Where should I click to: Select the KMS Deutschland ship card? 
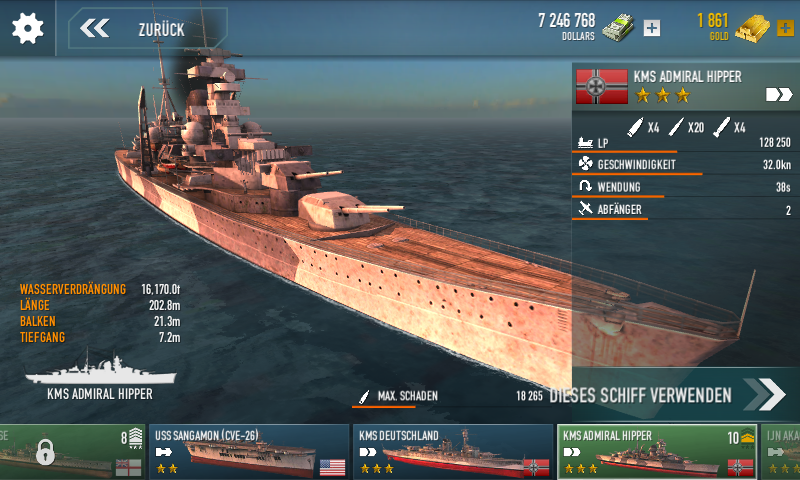click(453, 452)
